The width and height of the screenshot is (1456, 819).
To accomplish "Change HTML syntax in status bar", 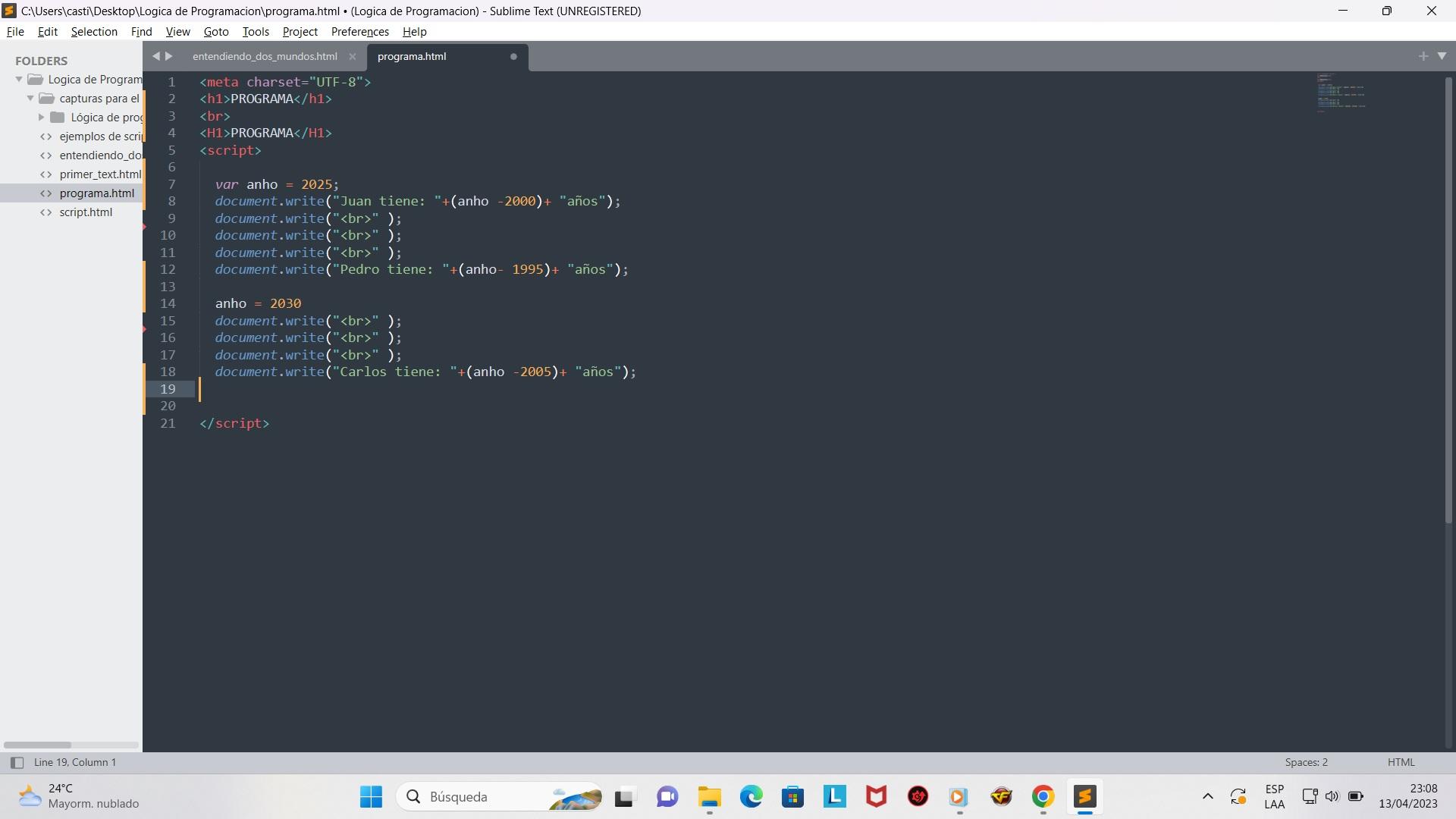I will point(1401,763).
